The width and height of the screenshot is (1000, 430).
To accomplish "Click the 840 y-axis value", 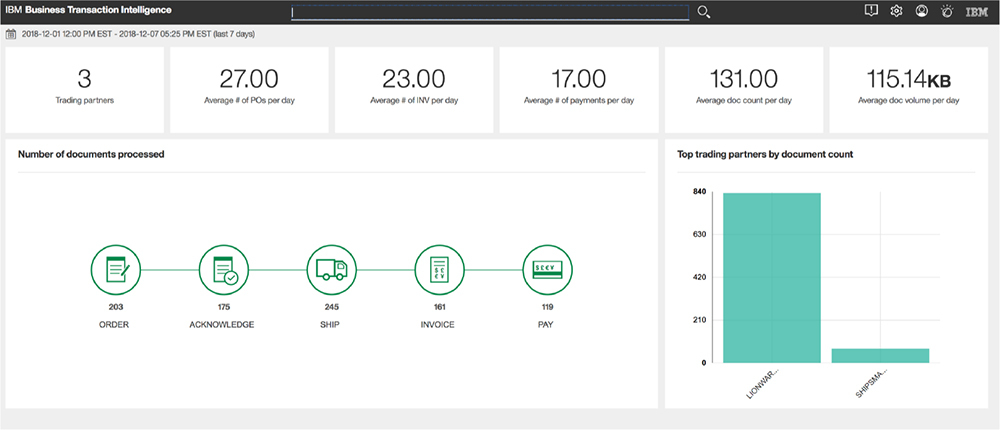I will tap(700, 192).
